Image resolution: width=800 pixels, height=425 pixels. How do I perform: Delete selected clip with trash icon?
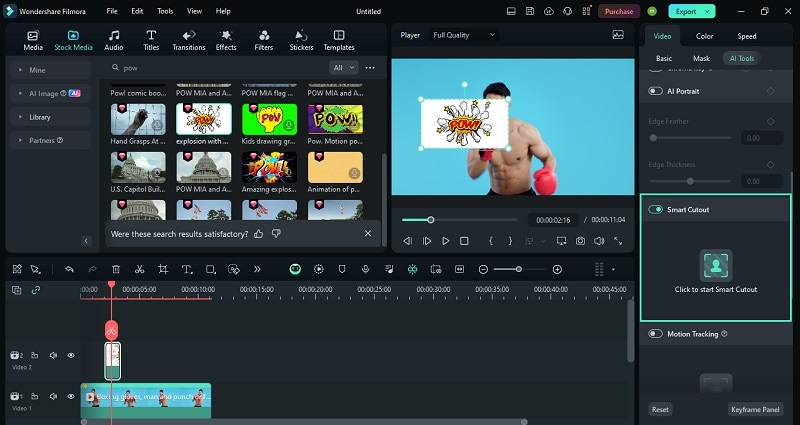point(116,269)
